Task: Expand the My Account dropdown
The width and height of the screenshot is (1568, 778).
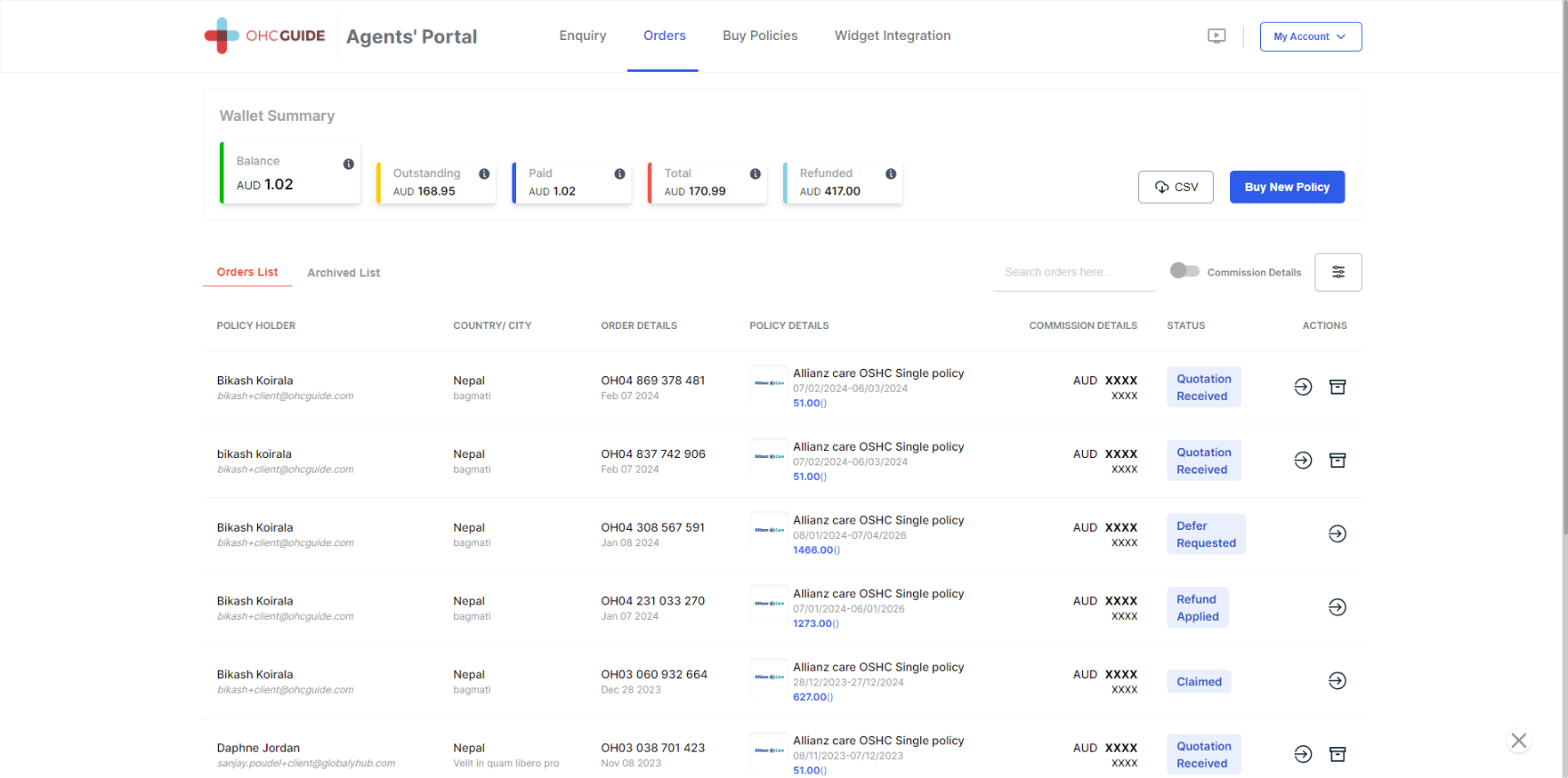Action: pos(1310,36)
